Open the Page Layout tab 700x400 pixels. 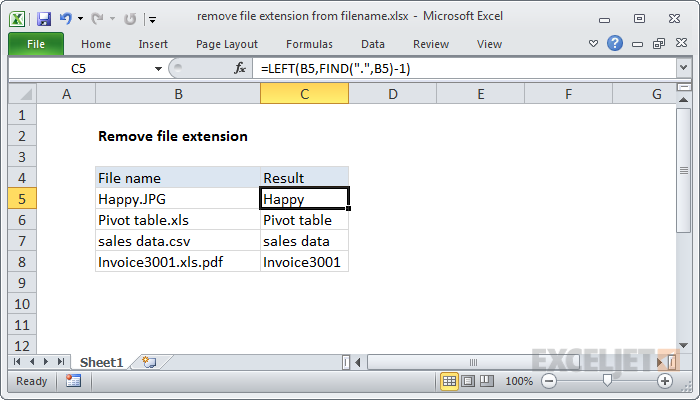(227, 44)
